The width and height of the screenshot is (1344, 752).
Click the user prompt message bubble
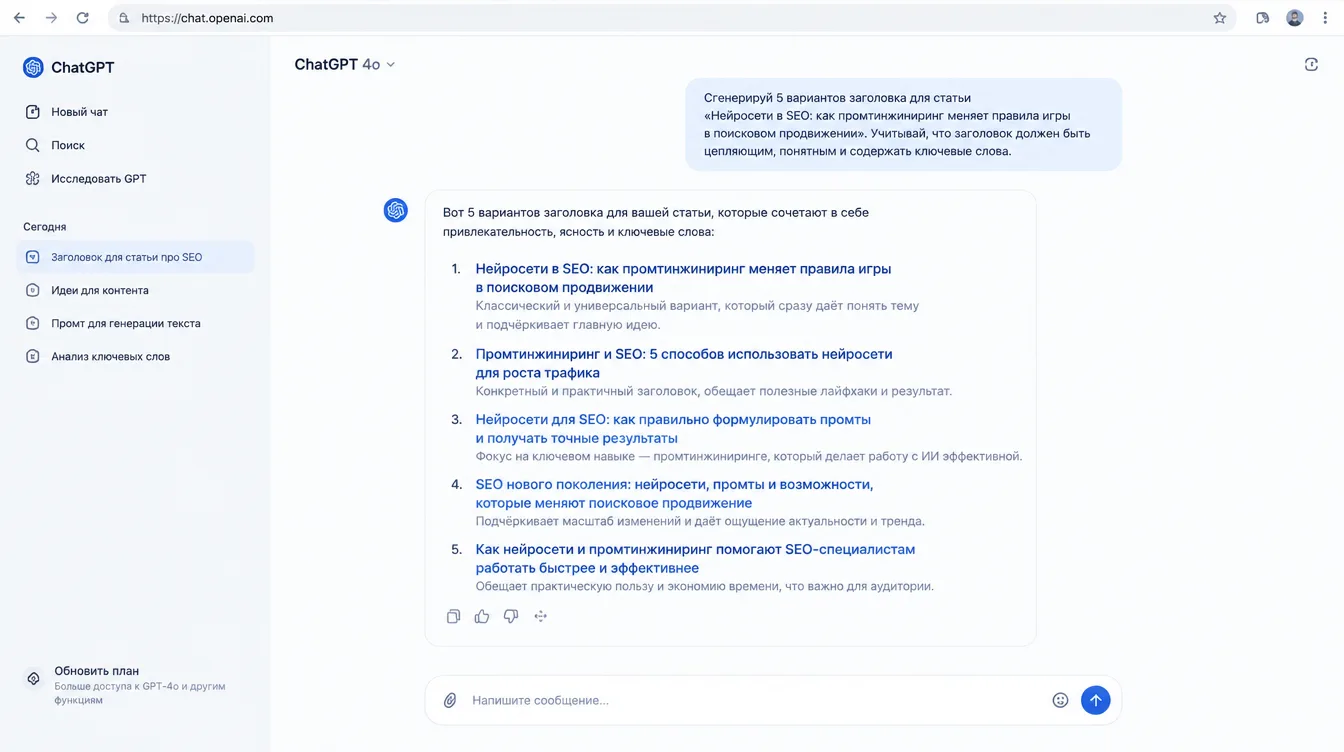click(x=903, y=125)
